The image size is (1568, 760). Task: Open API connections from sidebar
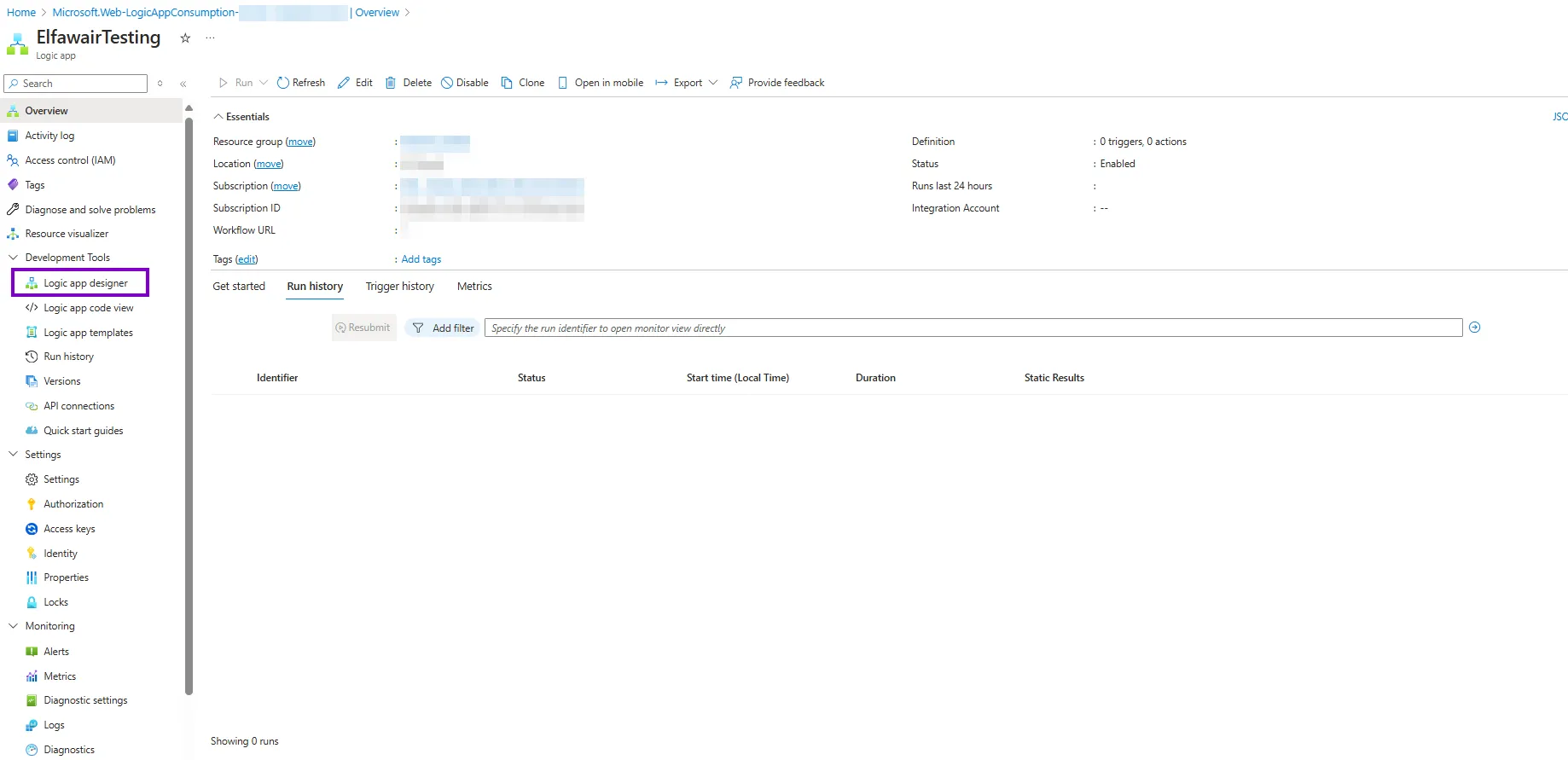(x=78, y=406)
